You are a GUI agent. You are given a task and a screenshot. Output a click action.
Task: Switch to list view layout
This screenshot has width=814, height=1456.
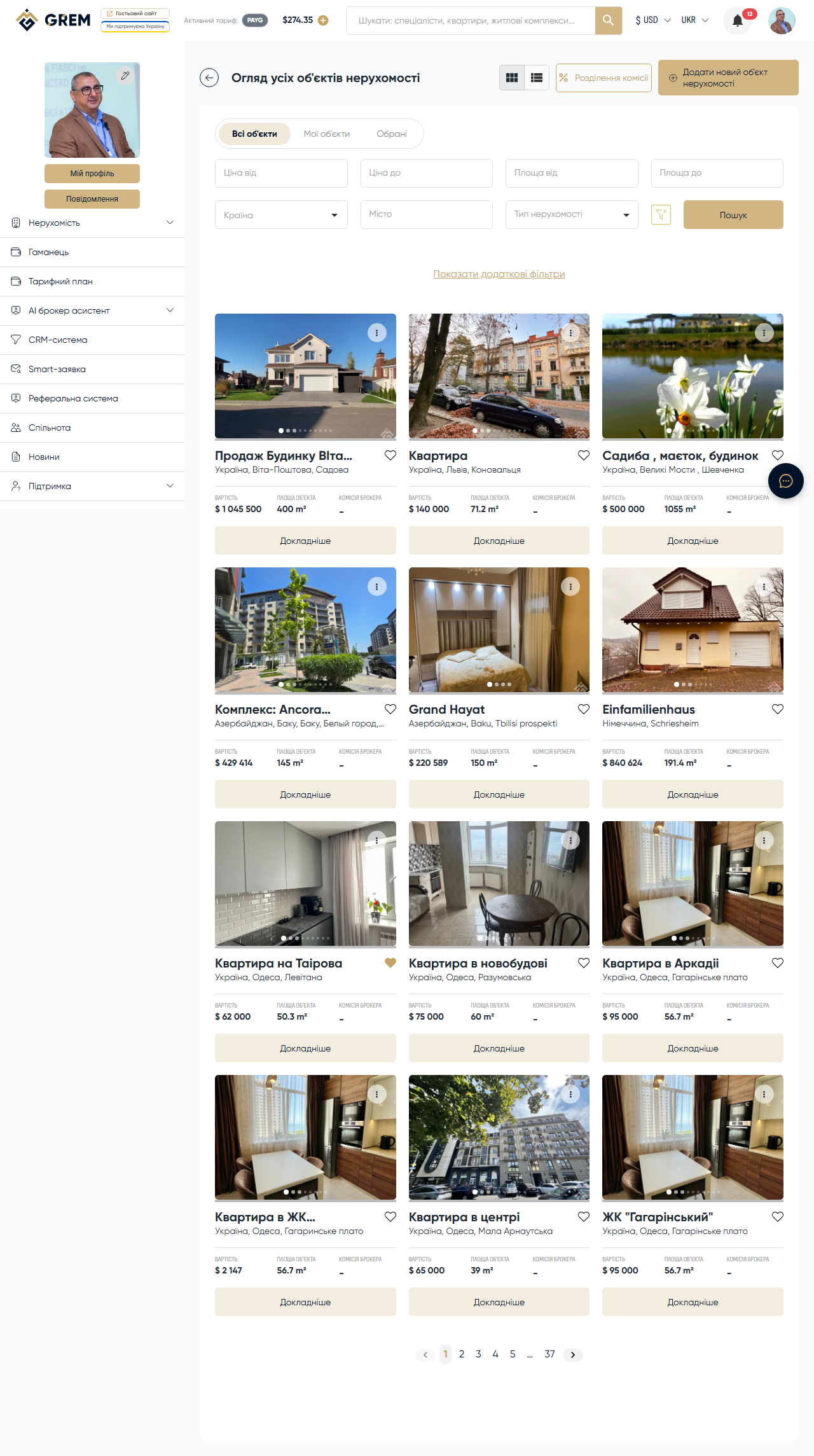537,78
